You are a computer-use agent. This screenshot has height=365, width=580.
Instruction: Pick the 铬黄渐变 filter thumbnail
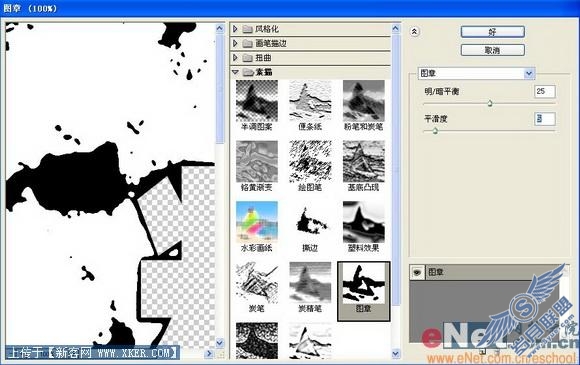pos(257,161)
